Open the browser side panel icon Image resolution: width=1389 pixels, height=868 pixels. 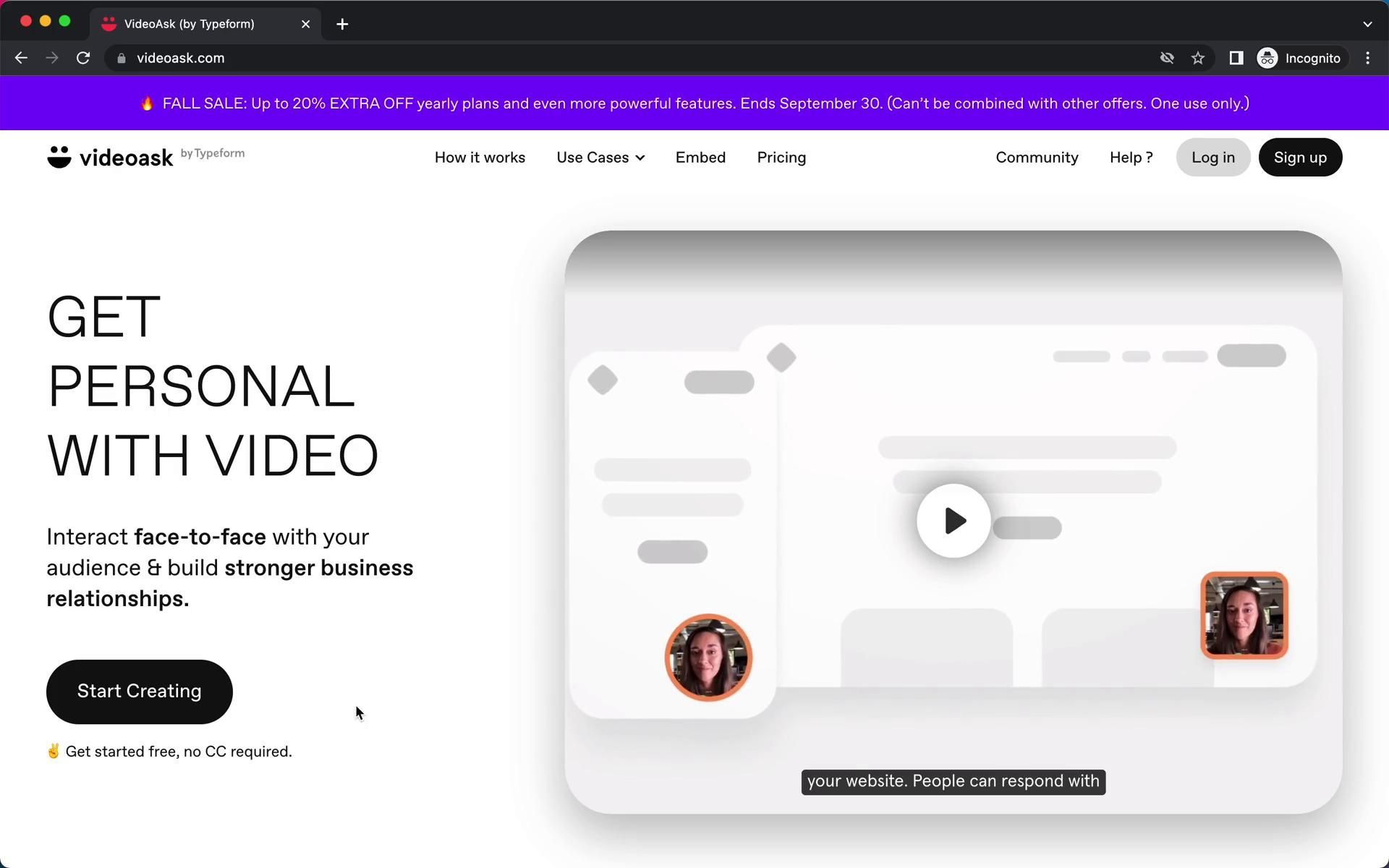1236,58
